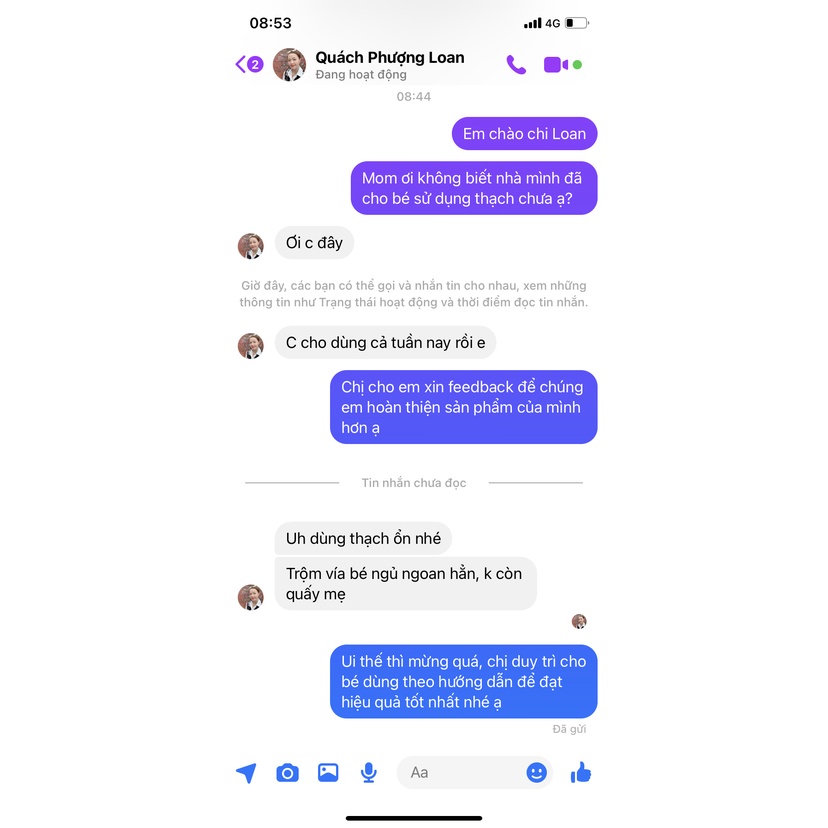Image resolution: width=828 pixels, height=828 pixels.
Task: Send a thumbs-up like
Action: coord(581,772)
